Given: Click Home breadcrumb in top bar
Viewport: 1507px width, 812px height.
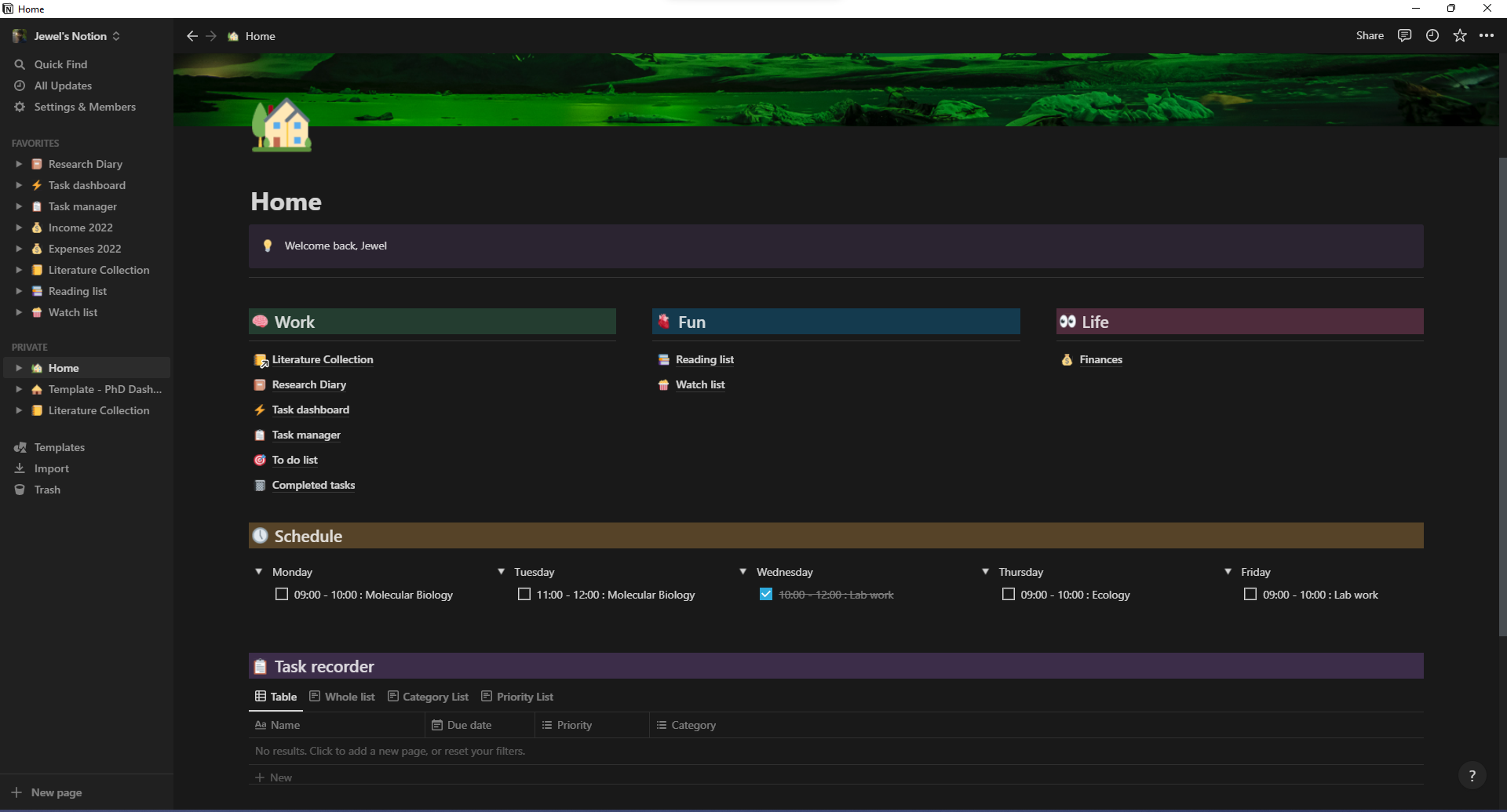Looking at the screenshot, I should [251, 36].
